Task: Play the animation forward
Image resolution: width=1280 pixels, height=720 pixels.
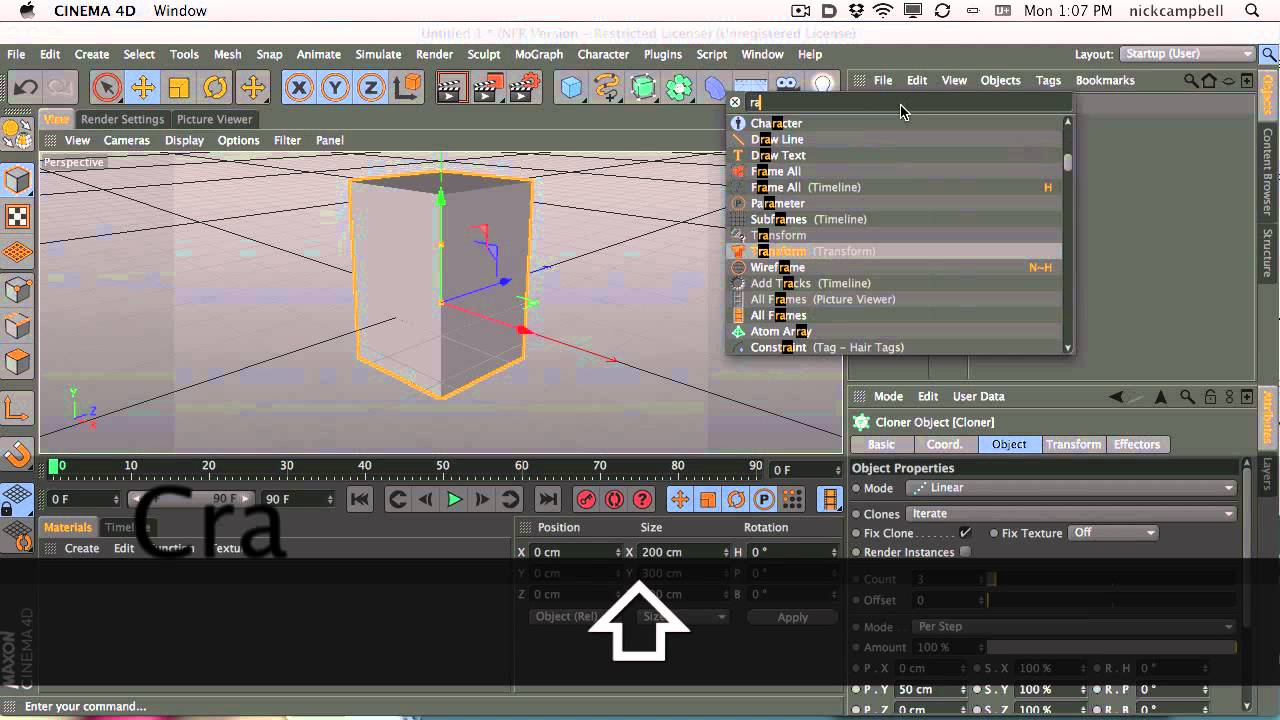Action: tap(454, 499)
